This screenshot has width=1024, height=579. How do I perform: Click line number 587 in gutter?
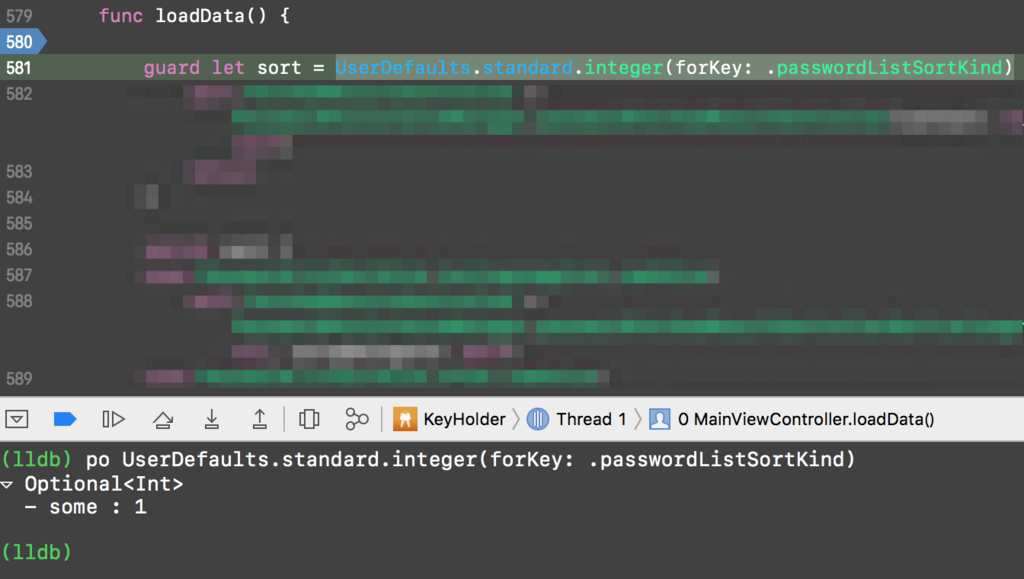tap(19, 275)
